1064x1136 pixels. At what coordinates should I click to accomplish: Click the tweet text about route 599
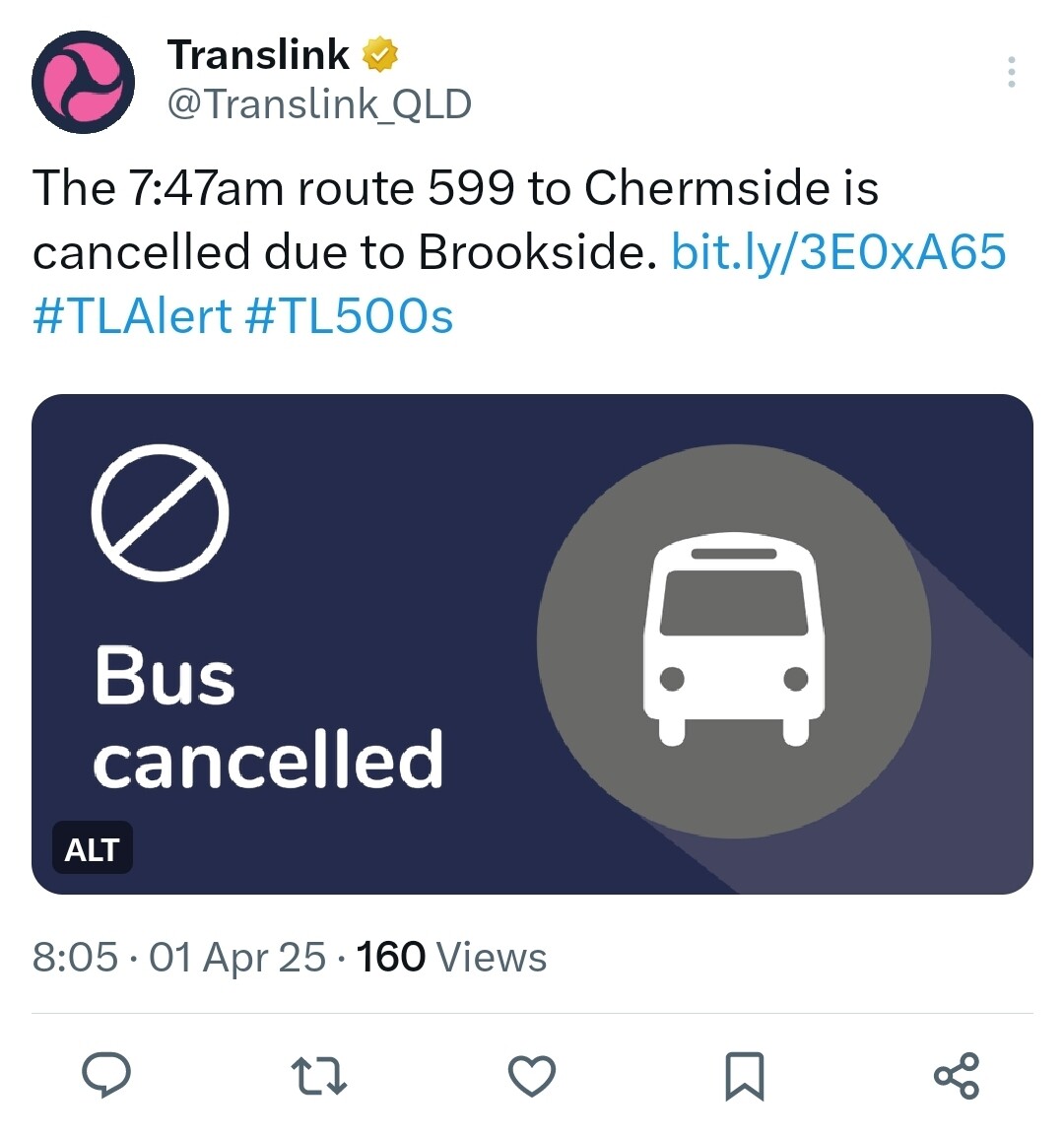[x=455, y=189]
